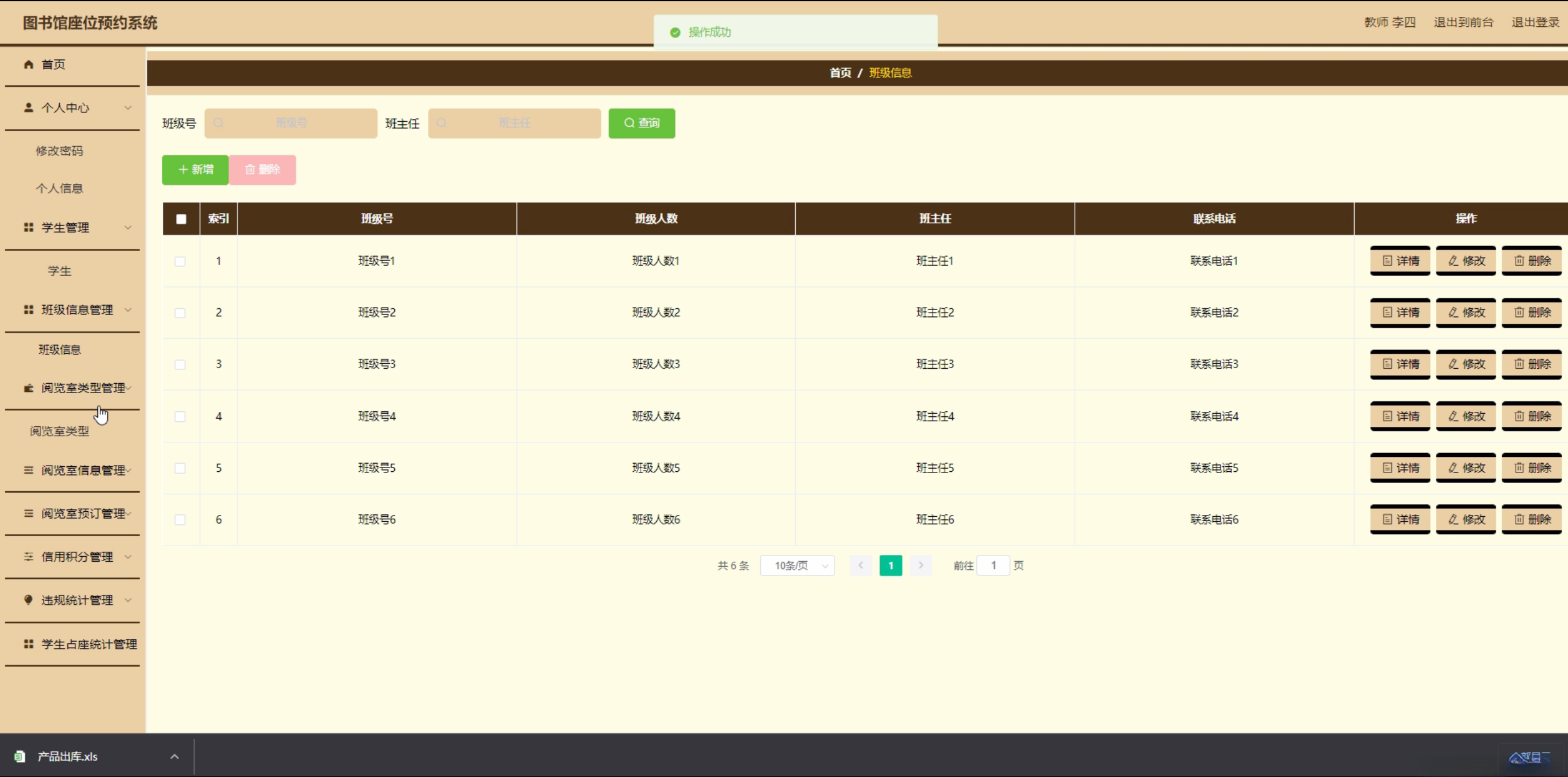Click the magnifier icon in 班级号 search field
This screenshot has width=1568, height=777.
coord(219,123)
